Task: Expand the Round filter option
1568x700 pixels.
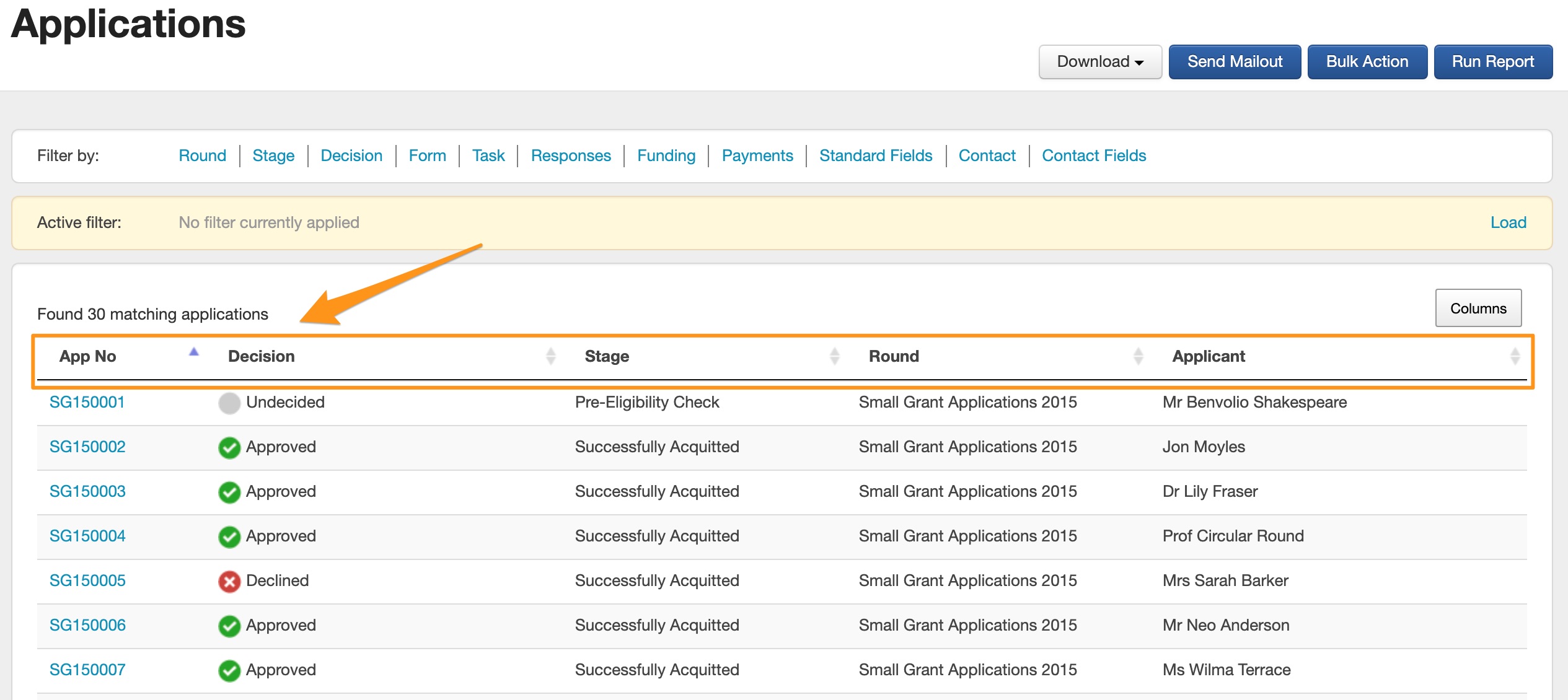Action: click(x=202, y=155)
